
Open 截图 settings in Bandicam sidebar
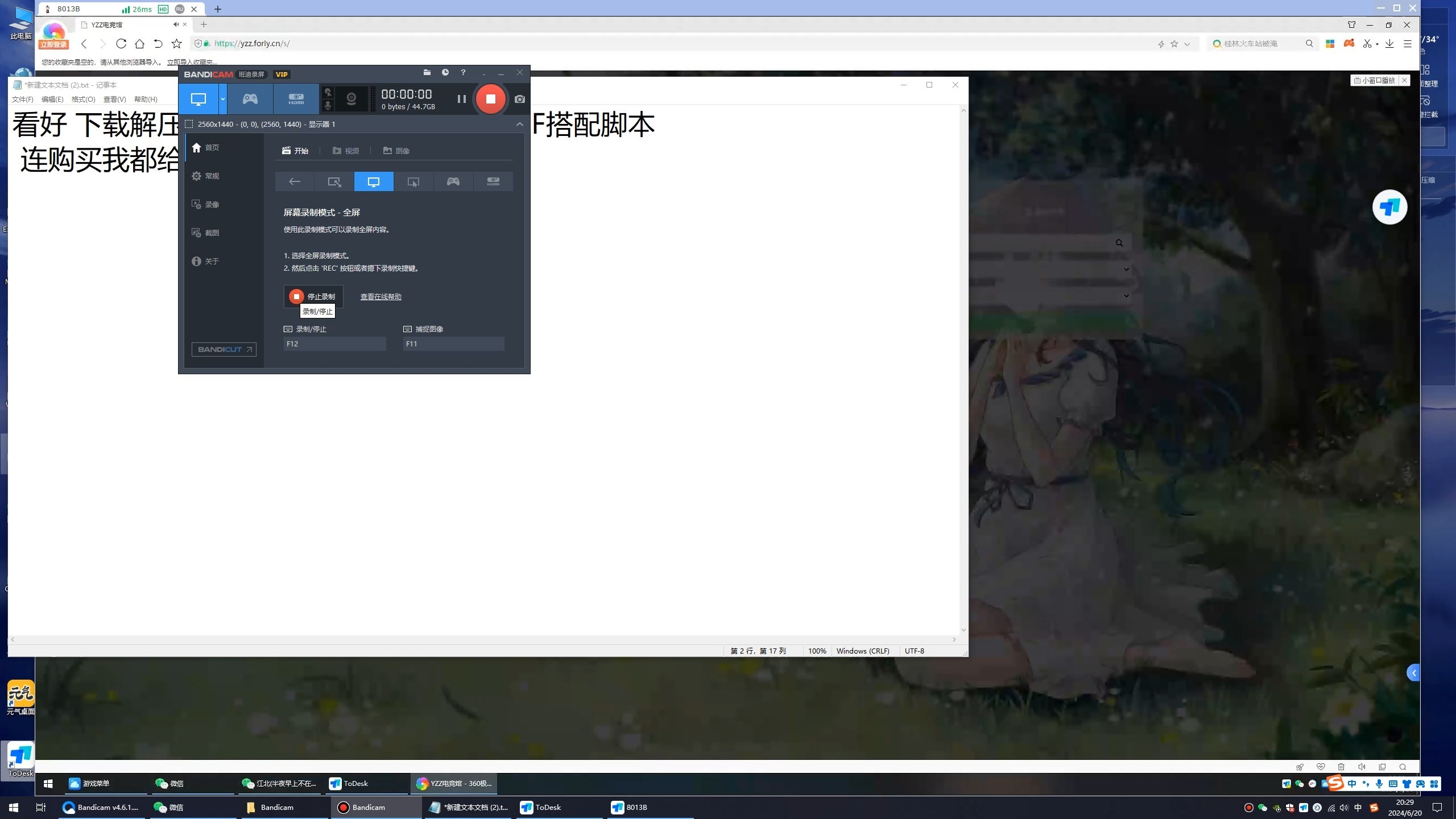tap(224, 233)
